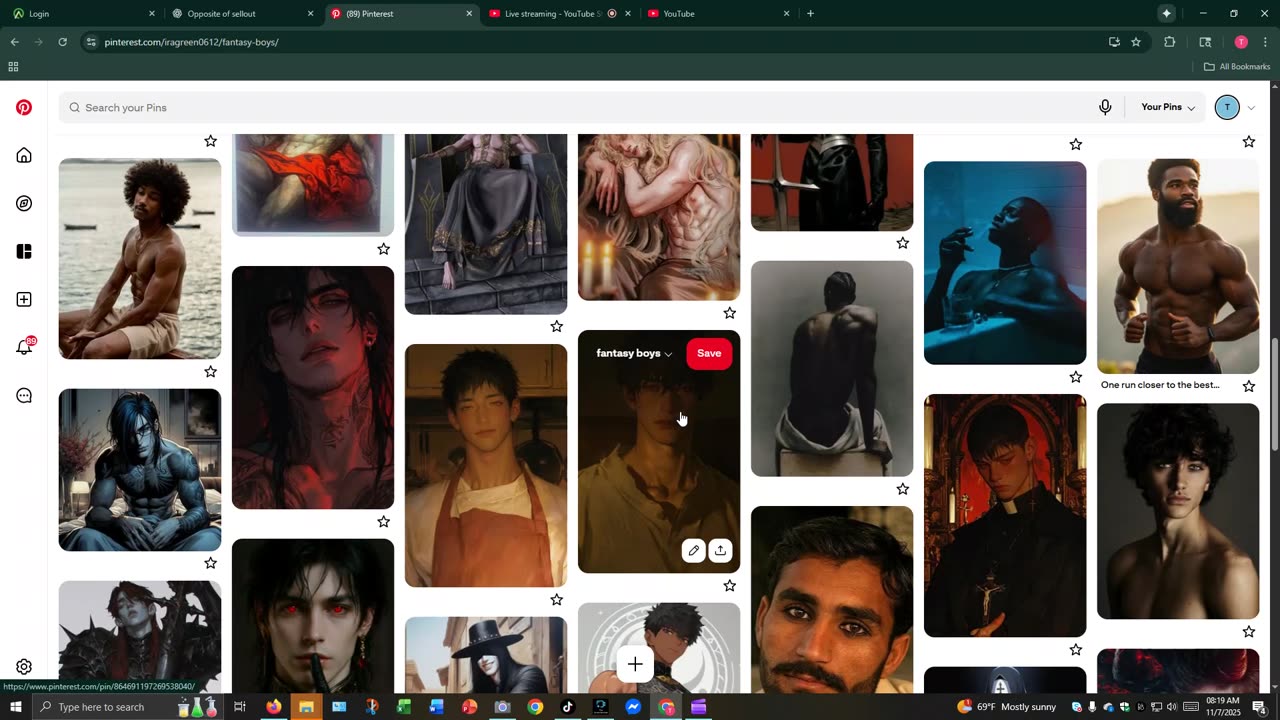
Task: Bookmark this page with address bar star
Action: 1136,42
